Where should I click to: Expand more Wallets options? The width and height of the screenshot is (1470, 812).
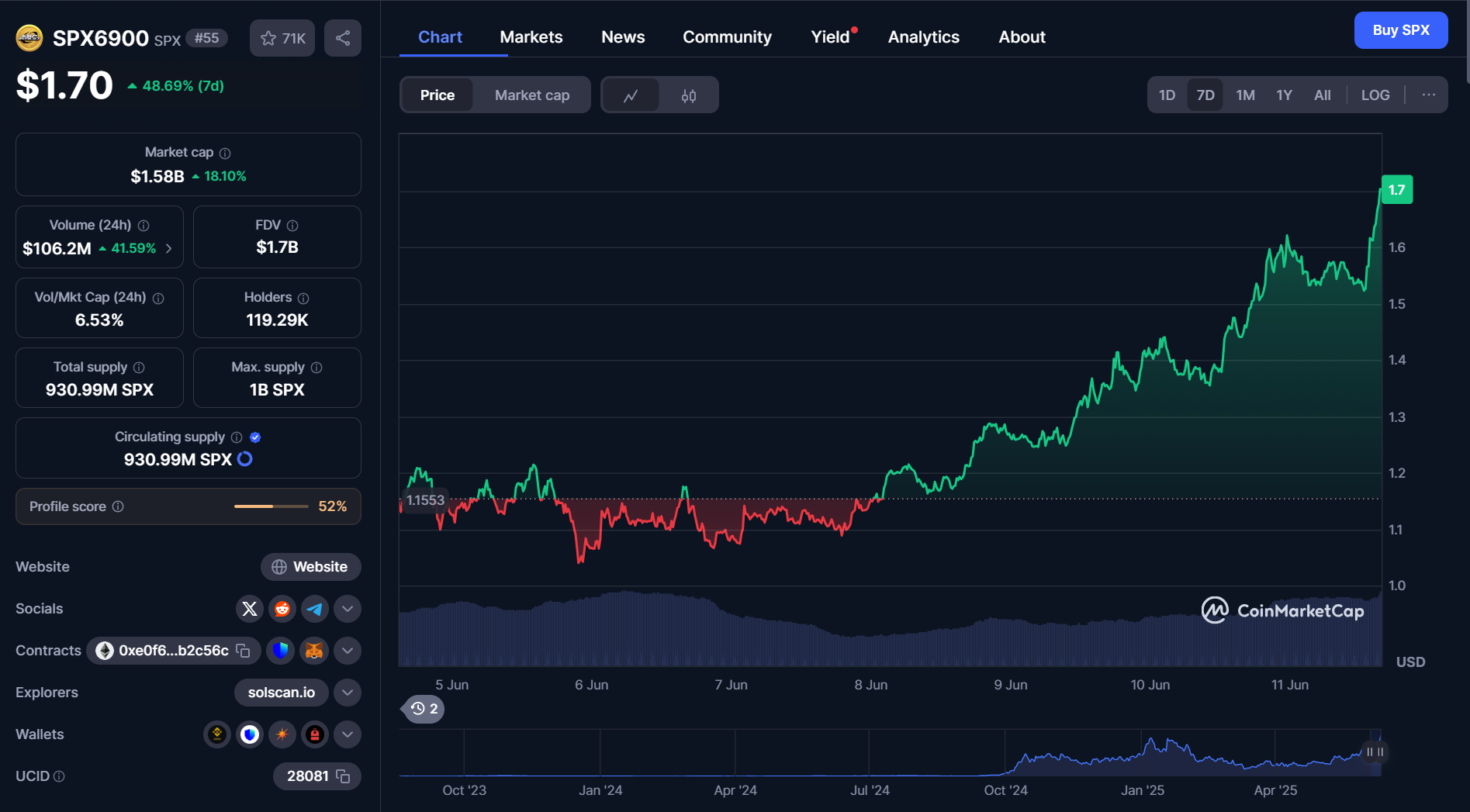pos(348,734)
